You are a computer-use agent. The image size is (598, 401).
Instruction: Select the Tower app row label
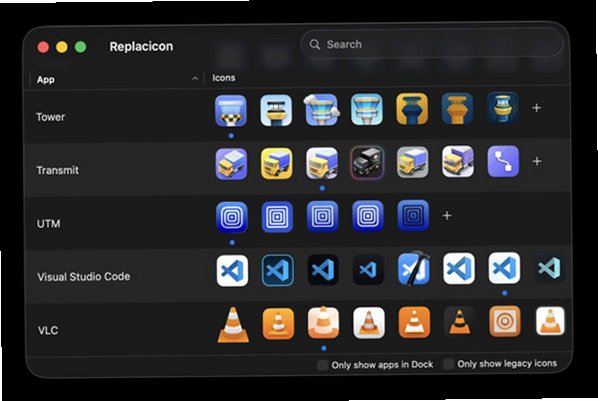[x=50, y=117]
